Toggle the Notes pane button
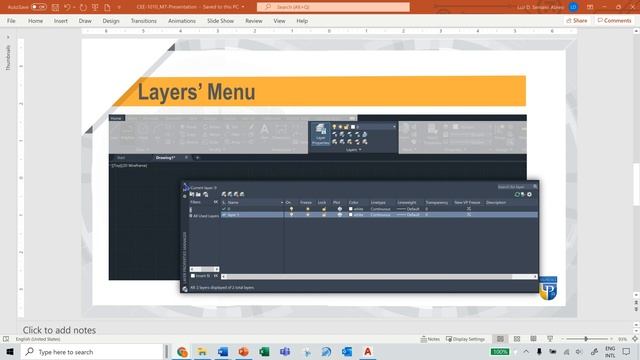640x360 pixels. pos(430,339)
